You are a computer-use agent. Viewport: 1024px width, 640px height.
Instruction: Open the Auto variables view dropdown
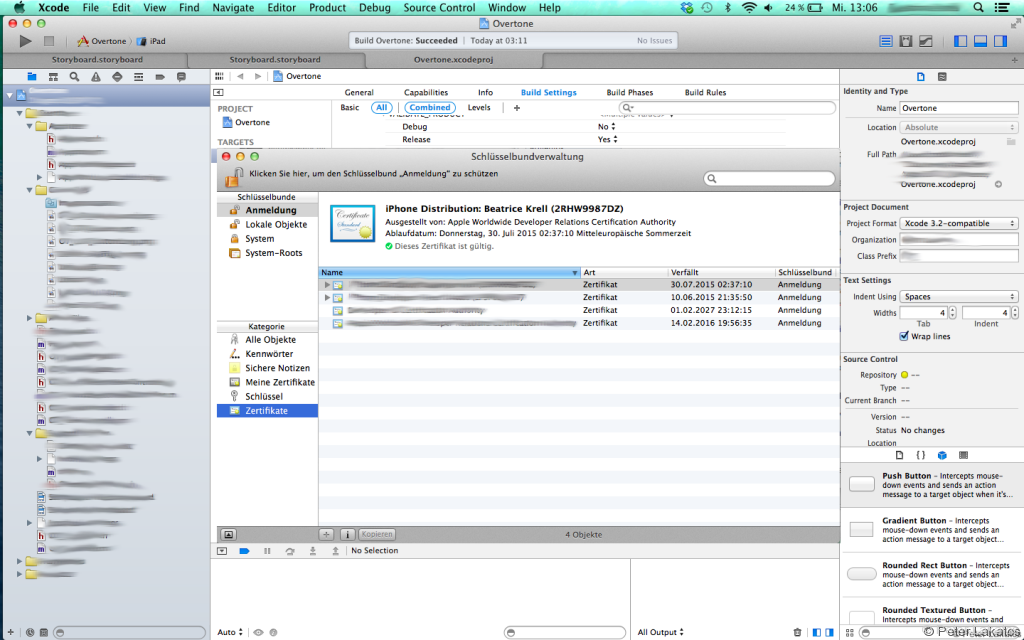tap(230, 632)
